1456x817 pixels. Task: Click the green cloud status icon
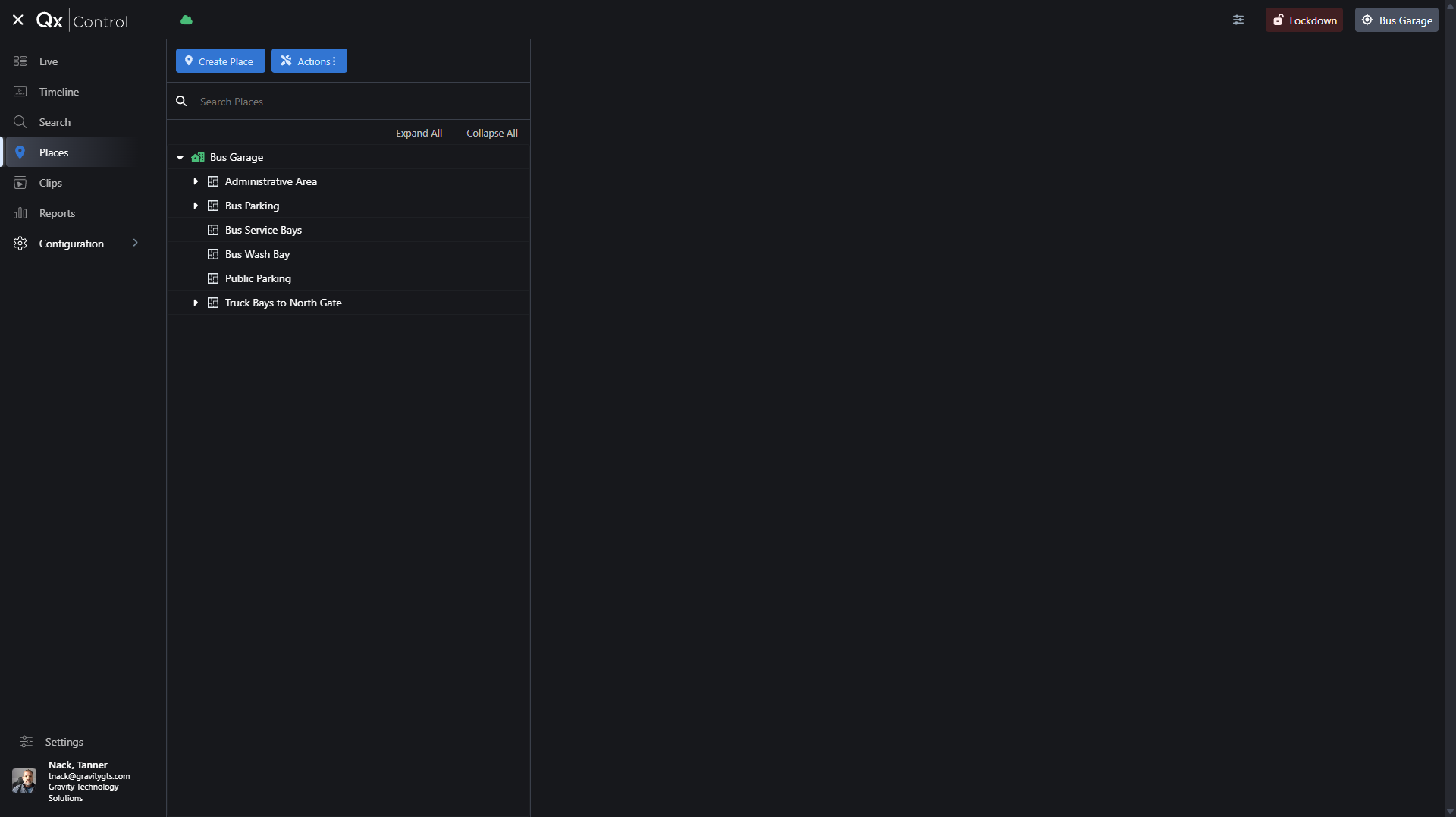[187, 20]
